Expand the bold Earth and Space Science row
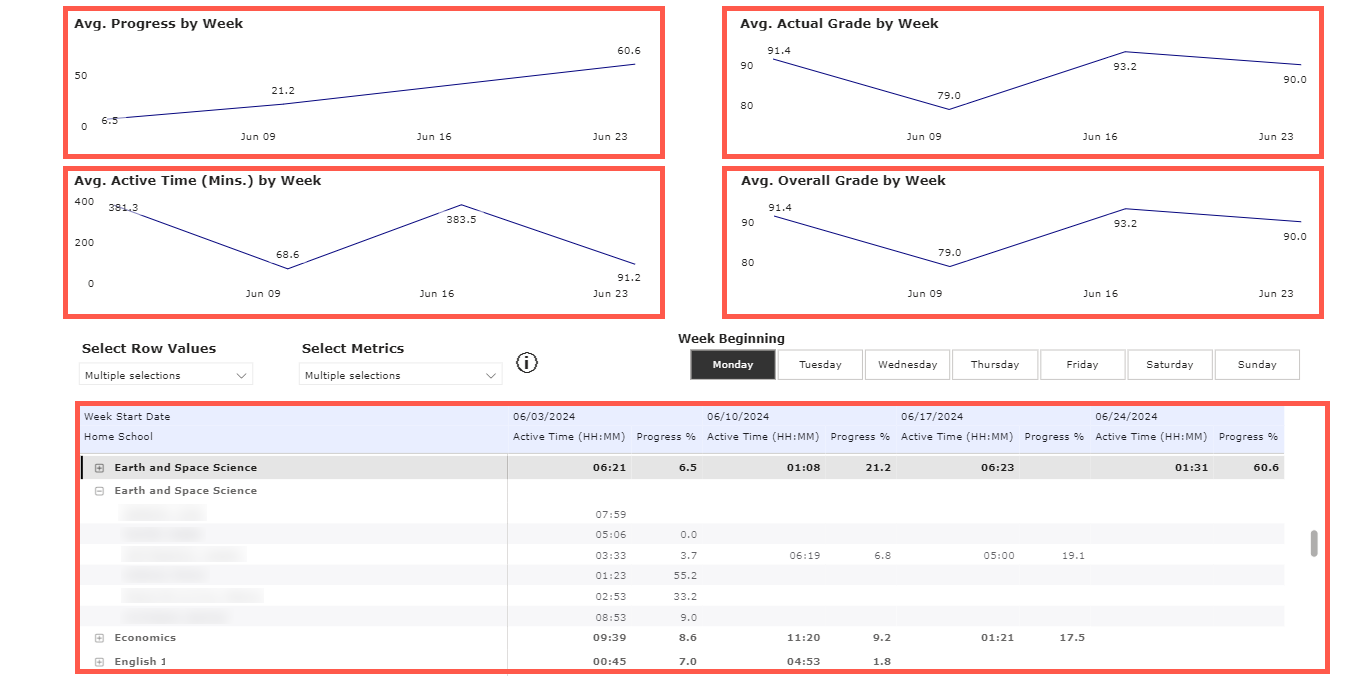The height and width of the screenshot is (676, 1359). pos(97,467)
